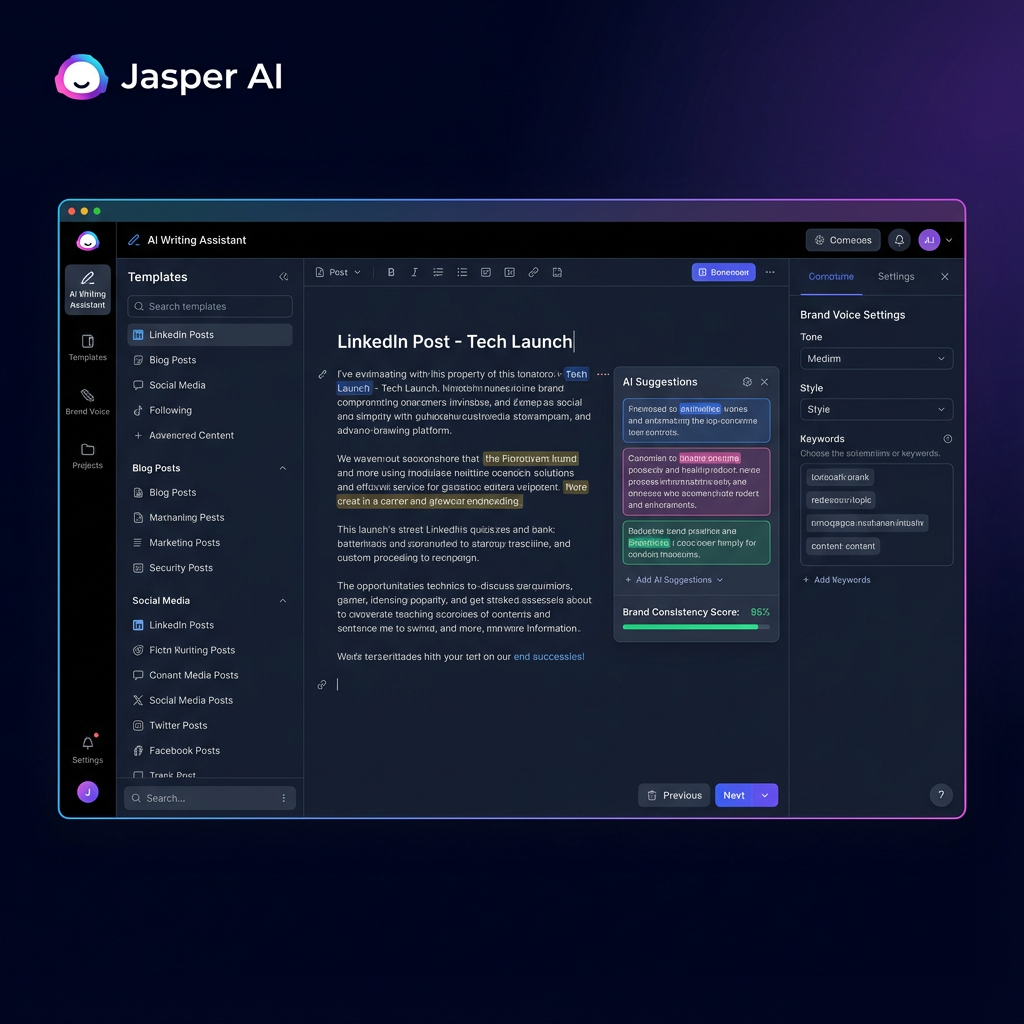Click the checklist icon in editor toolbar
This screenshot has width=1024, height=1024.
tap(486, 272)
